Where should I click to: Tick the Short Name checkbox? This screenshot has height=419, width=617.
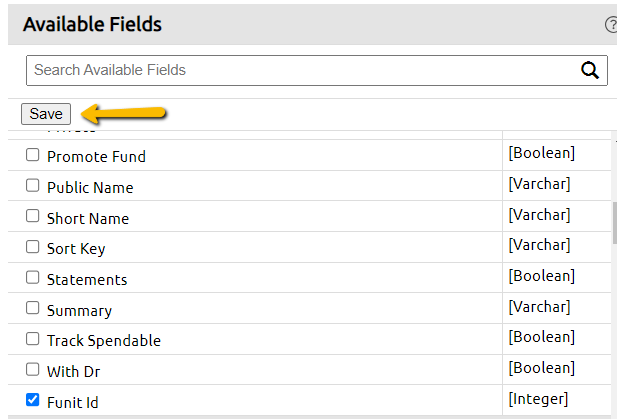point(33,216)
